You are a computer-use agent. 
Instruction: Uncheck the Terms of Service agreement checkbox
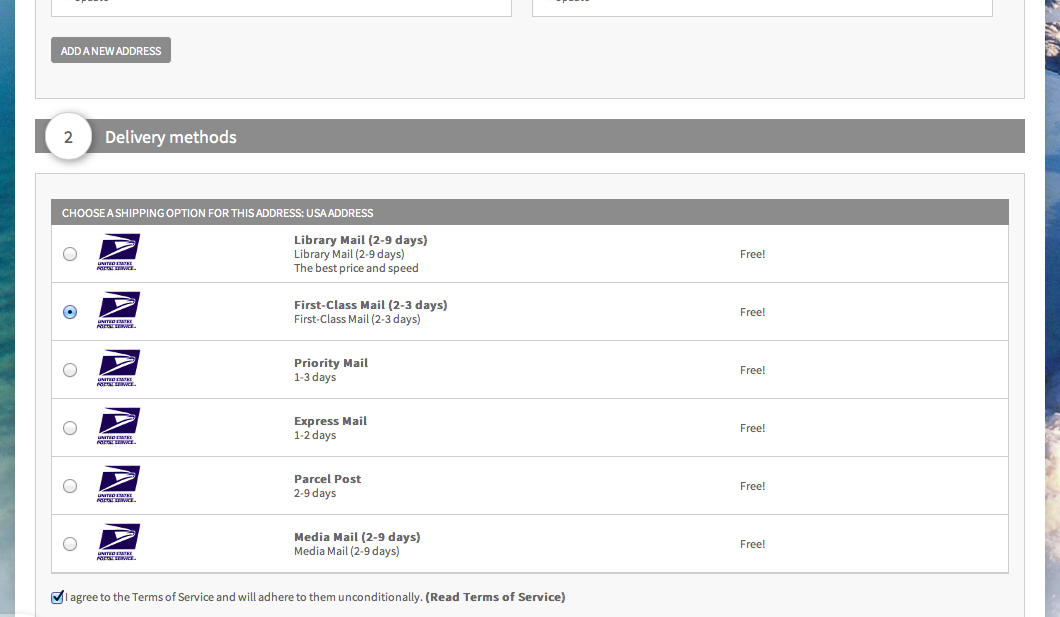tap(57, 597)
